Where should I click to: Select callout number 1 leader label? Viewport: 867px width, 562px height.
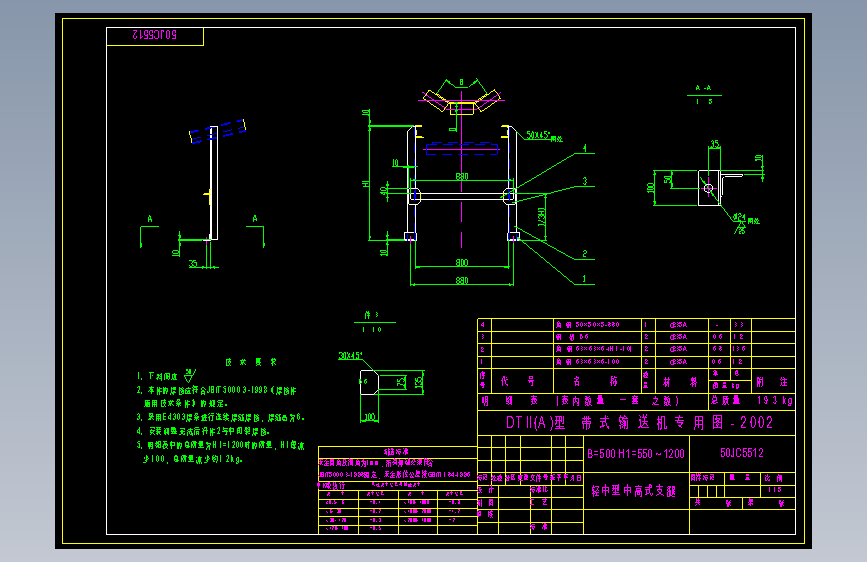(584, 279)
